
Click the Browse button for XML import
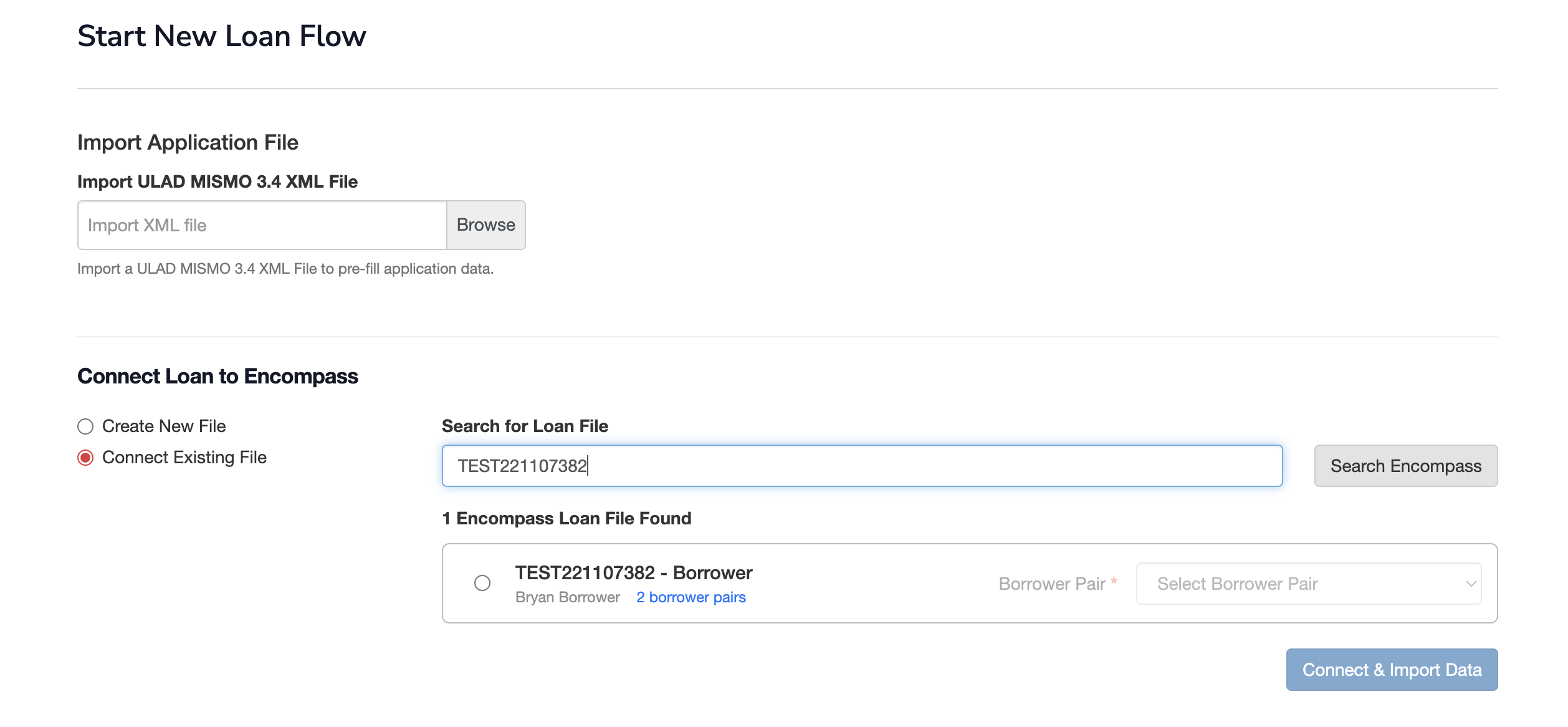[485, 225]
